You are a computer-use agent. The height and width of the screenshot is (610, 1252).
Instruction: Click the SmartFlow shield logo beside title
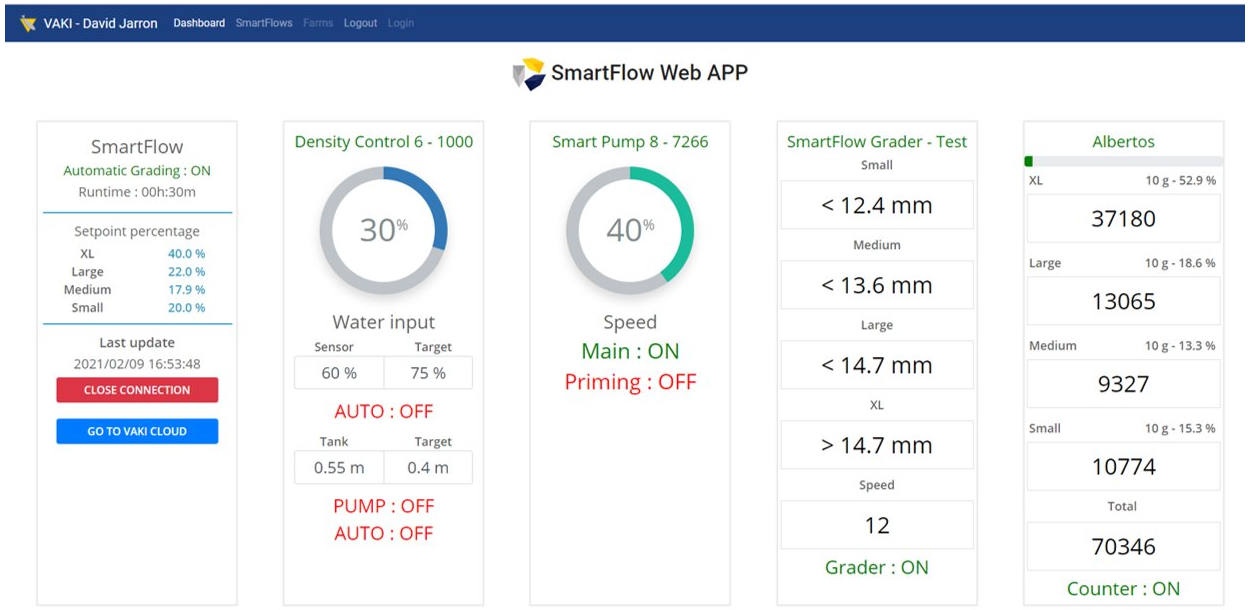(529, 74)
